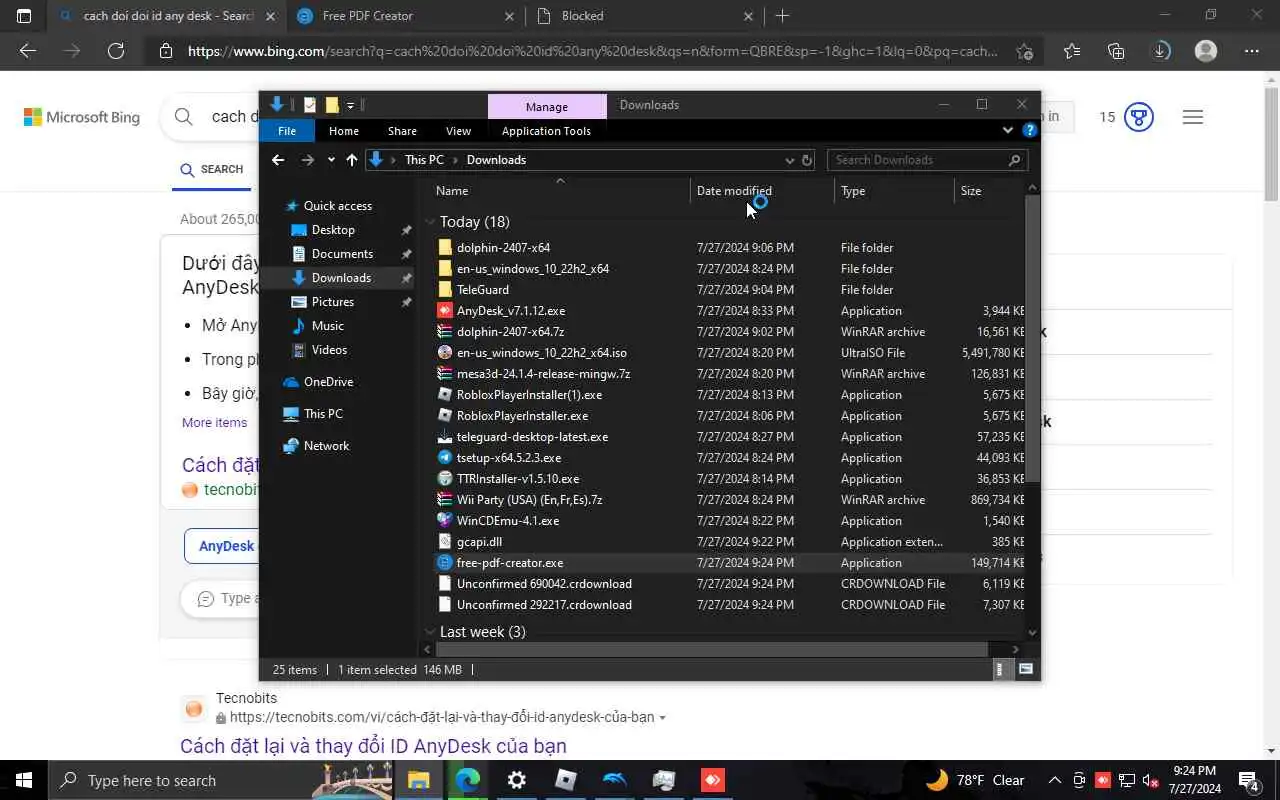Click Unconfirmed 690042.crdownload file
The image size is (1280, 800).
click(544, 584)
